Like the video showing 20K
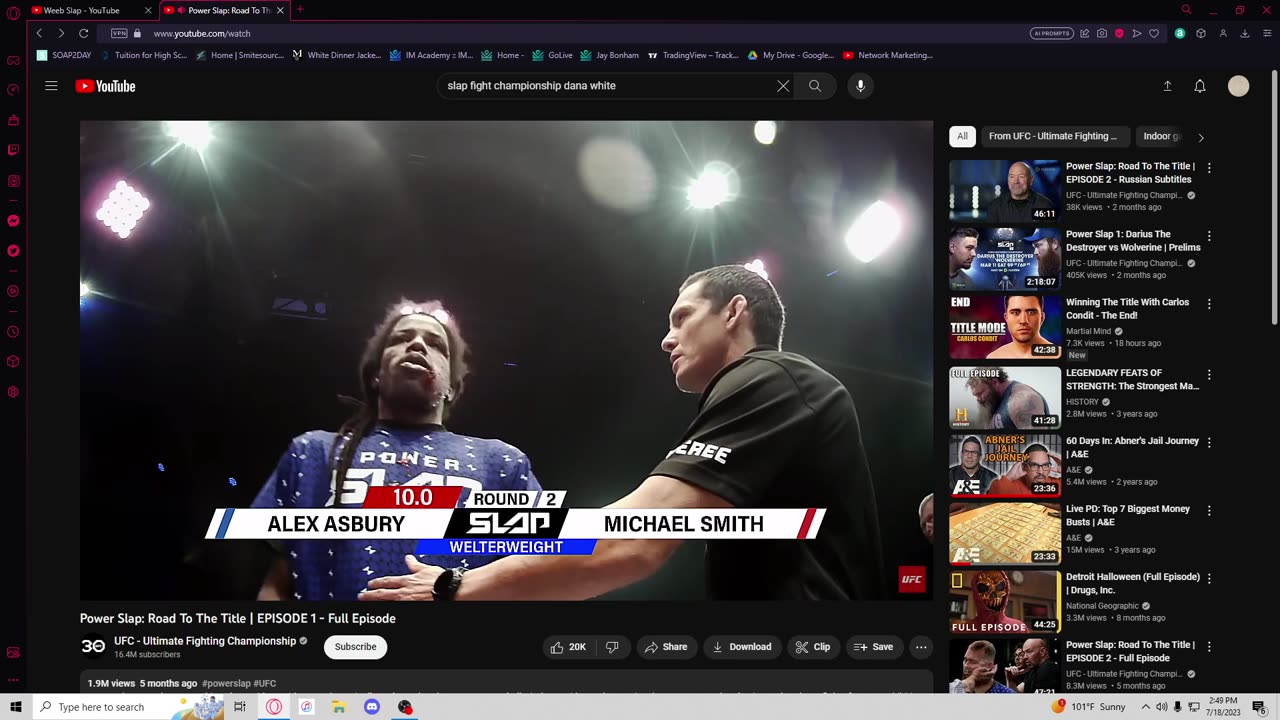The image size is (1280, 720). pos(568,647)
